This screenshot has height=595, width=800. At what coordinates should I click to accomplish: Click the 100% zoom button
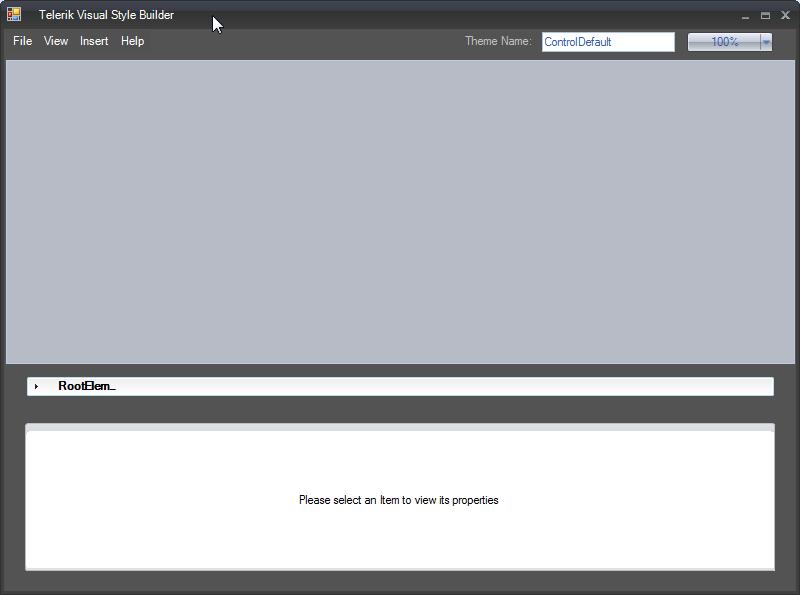point(724,42)
